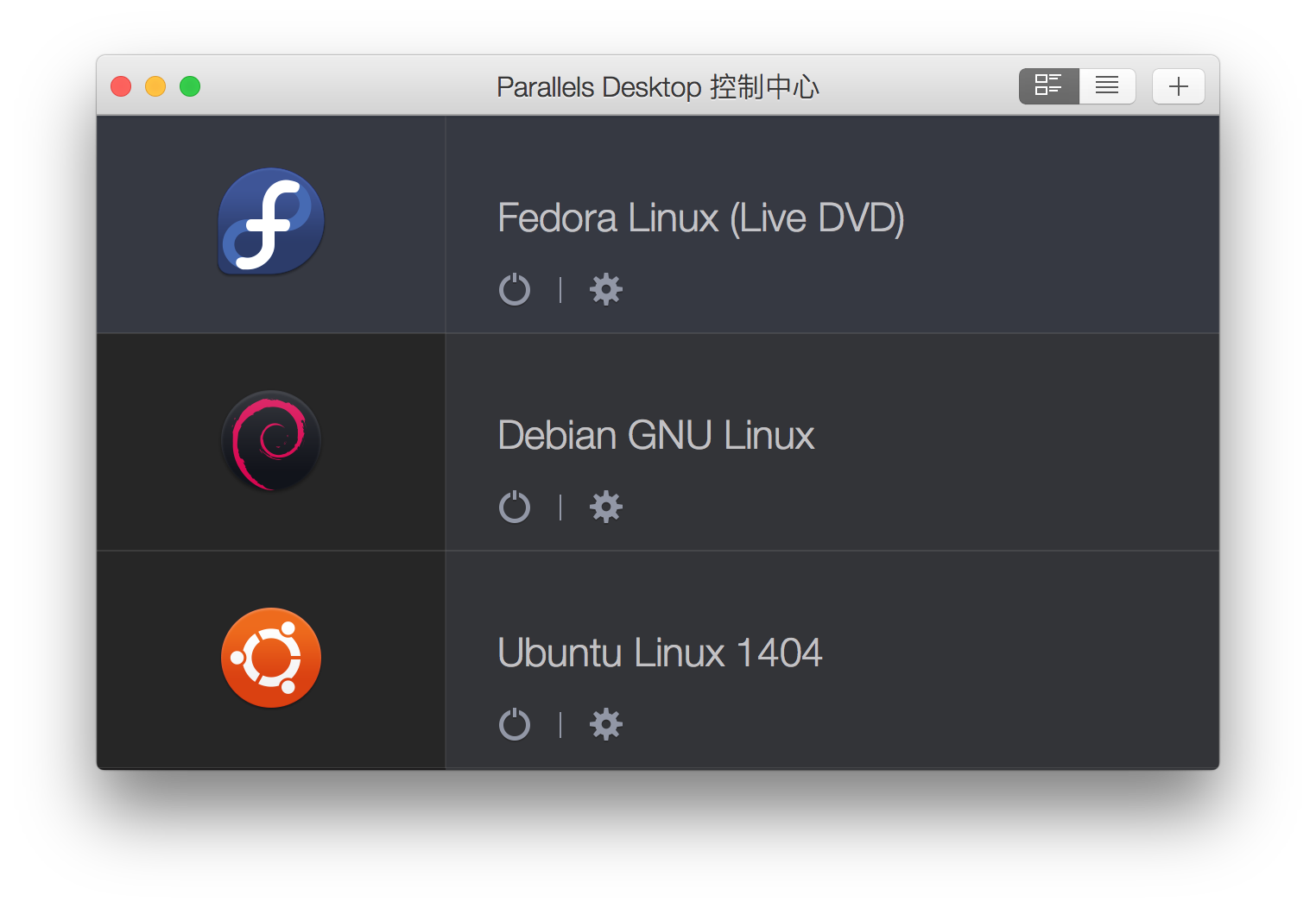The image size is (1316, 908).
Task: Select the Debian swirl logo thumbnail
Action: tap(271, 440)
